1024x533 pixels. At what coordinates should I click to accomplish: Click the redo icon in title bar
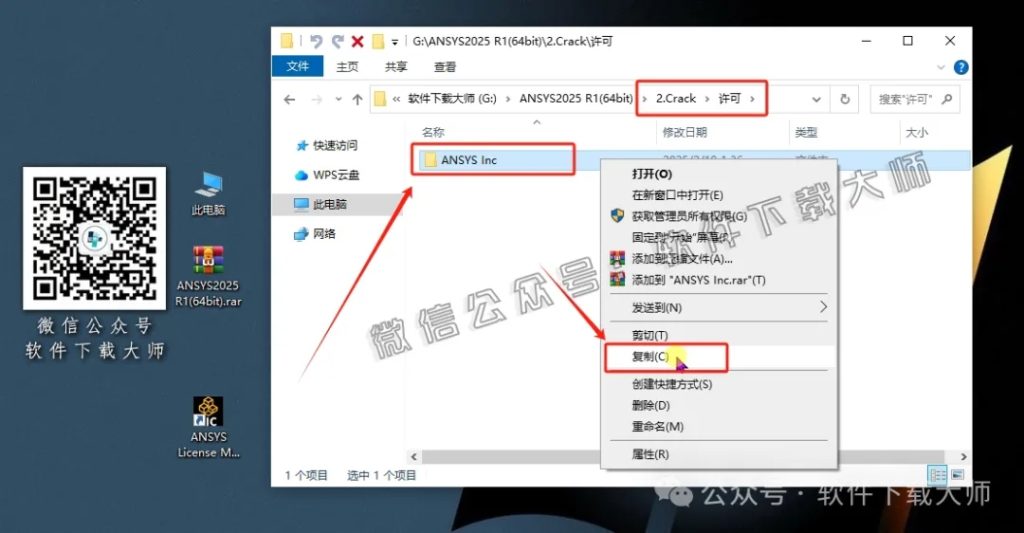[337, 41]
